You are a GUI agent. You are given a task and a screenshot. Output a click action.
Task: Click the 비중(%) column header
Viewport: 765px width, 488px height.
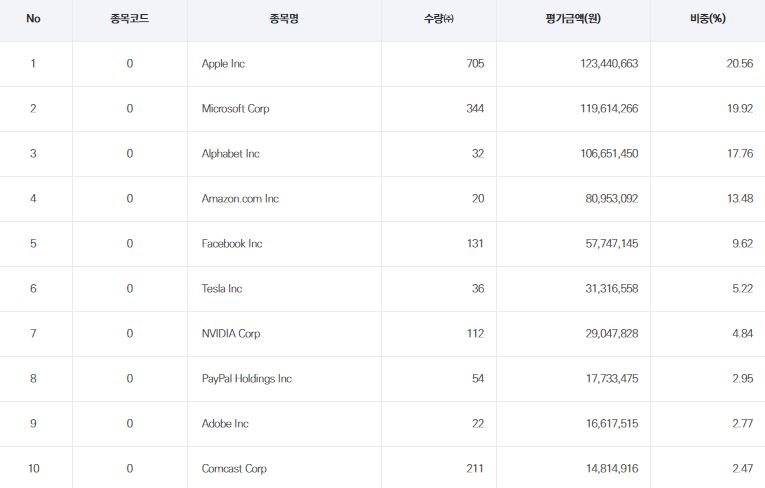pyautogui.click(x=708, y=19)
